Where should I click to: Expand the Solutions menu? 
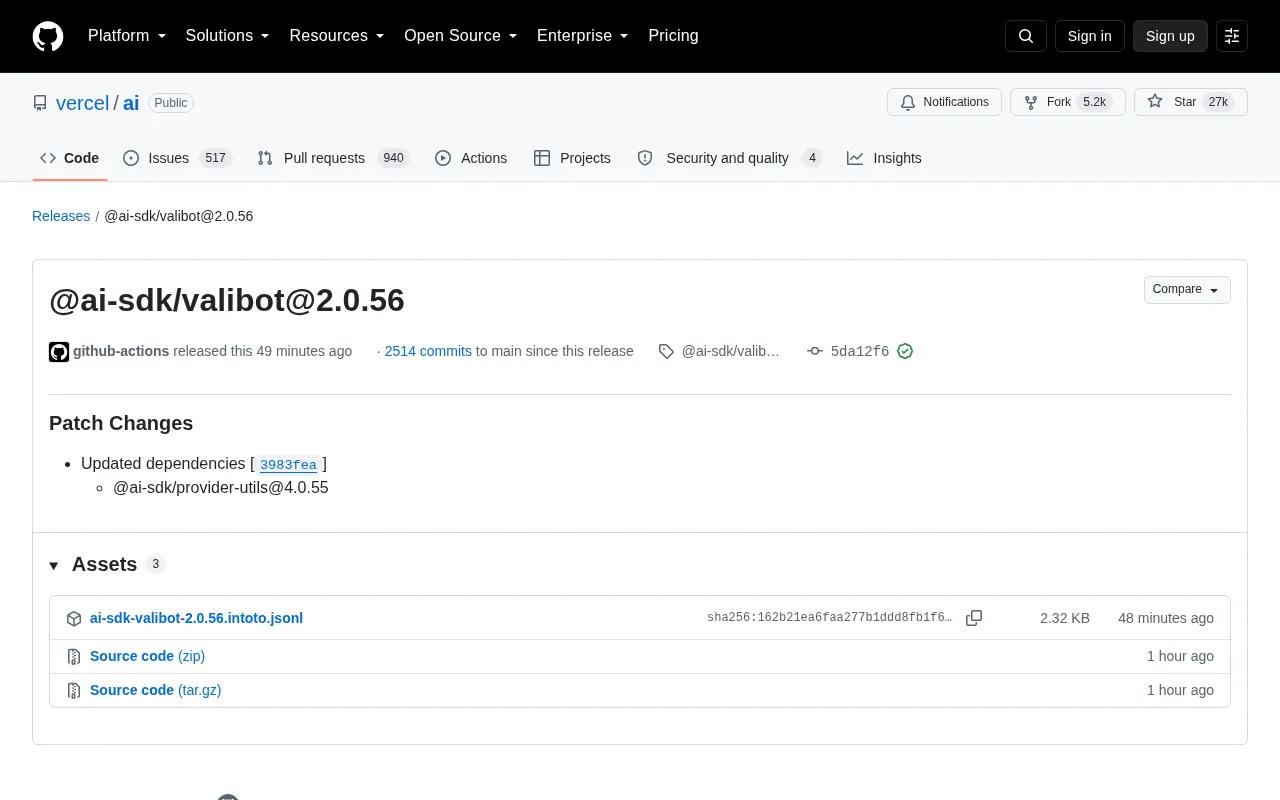point(228,36)
